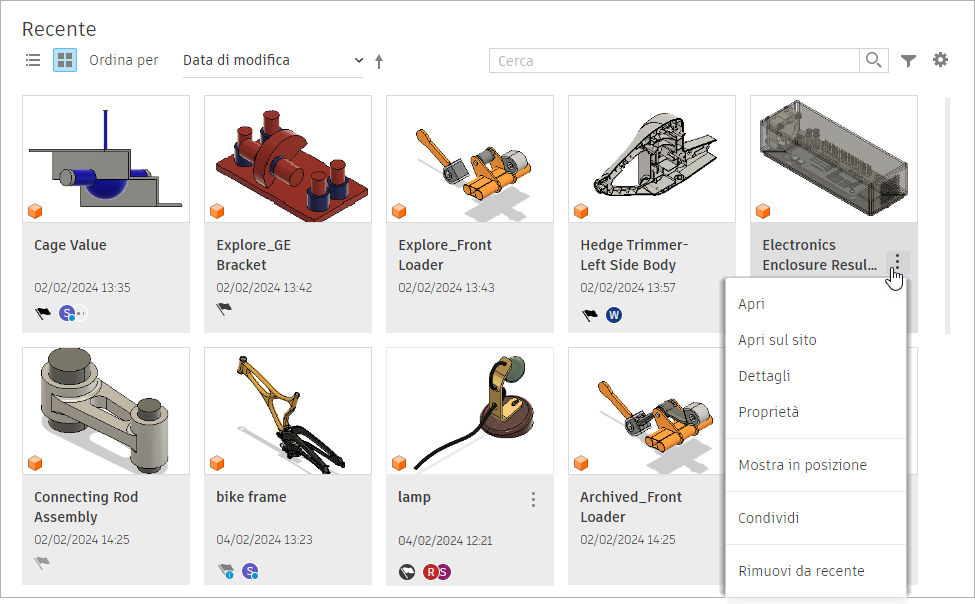Screen dimensions: 975x604
Task: Open the Archived_Front Loader thumbnail
Action: pyautogui.click(x=647, y=411)
